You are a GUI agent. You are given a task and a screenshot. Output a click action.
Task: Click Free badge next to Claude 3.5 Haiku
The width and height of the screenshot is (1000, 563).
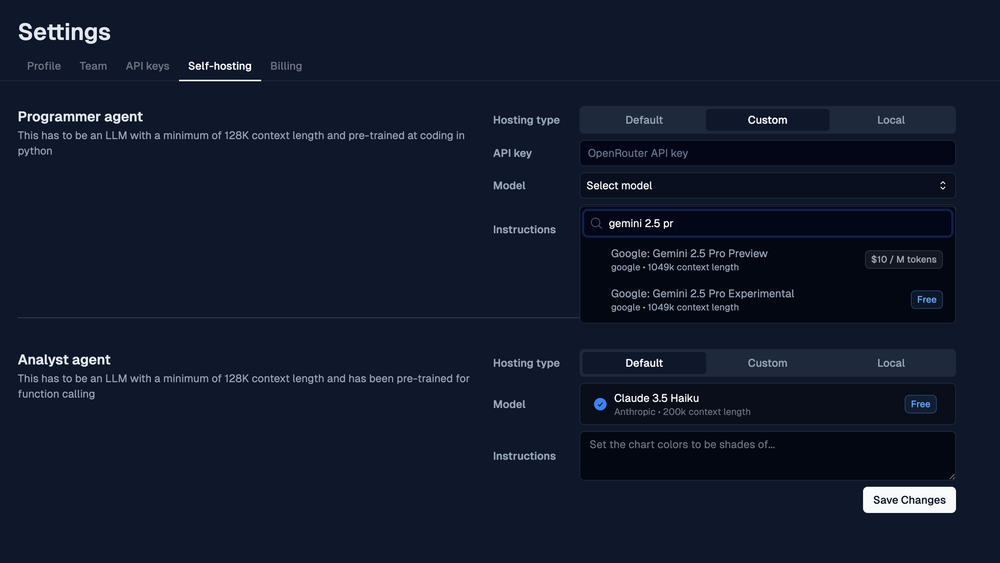(x=920, y=404)
